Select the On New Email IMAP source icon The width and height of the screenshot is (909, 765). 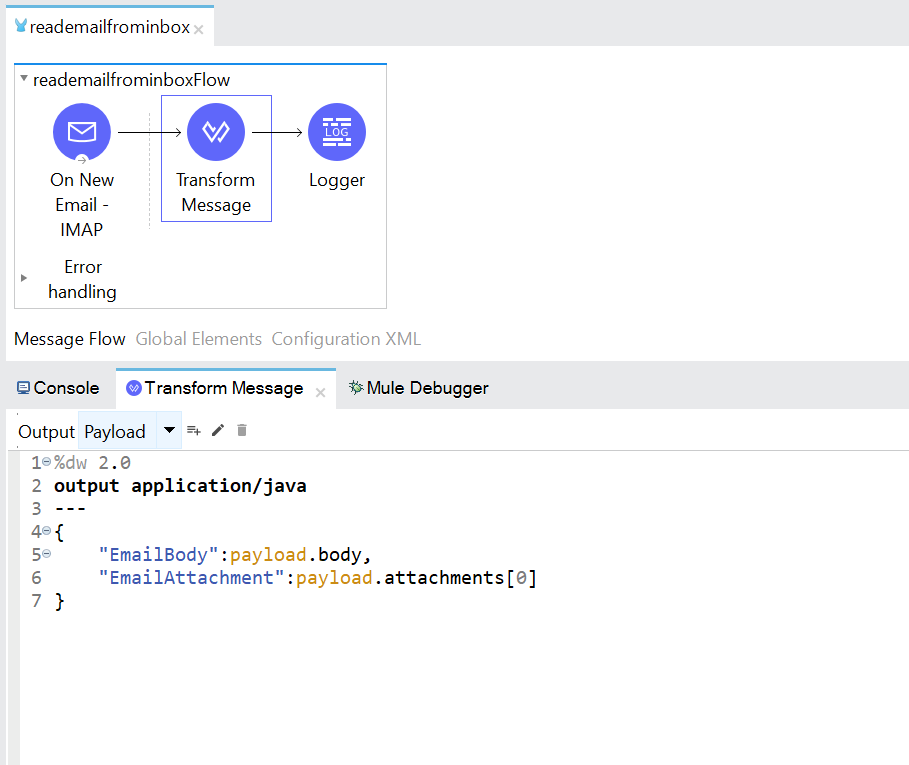click(82, 132)
